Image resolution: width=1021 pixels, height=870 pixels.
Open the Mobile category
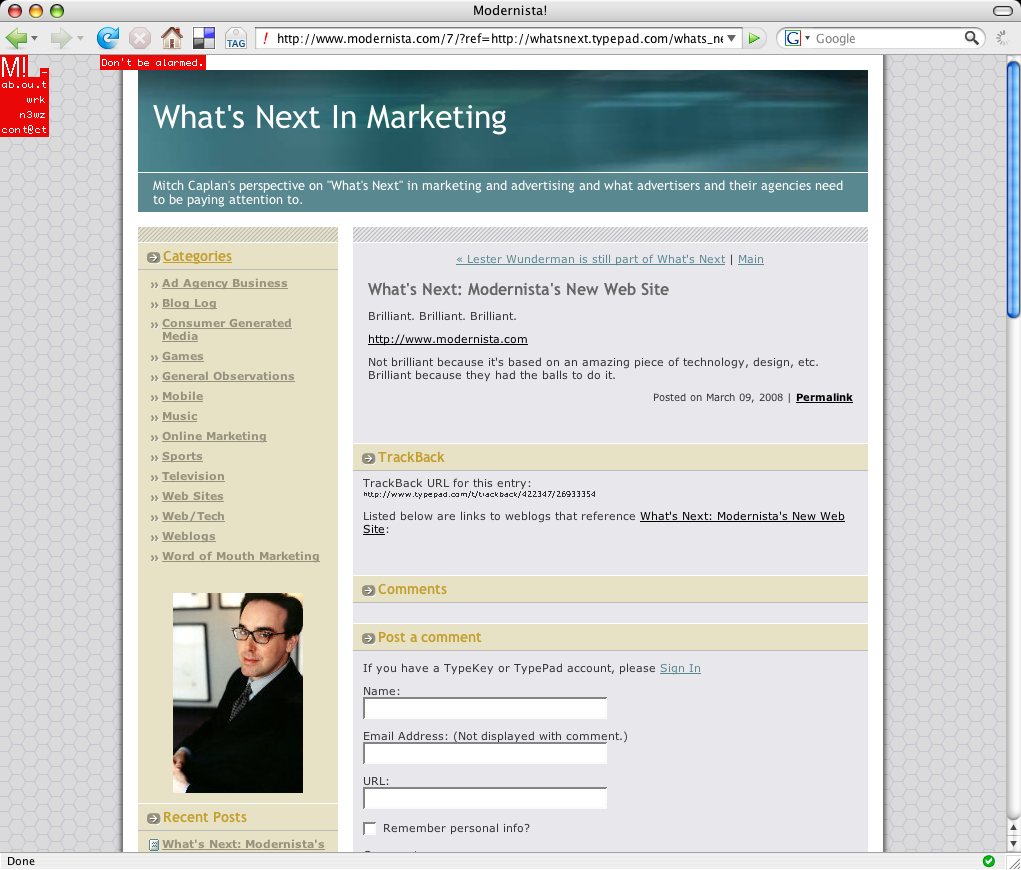[x=182, y=397]
